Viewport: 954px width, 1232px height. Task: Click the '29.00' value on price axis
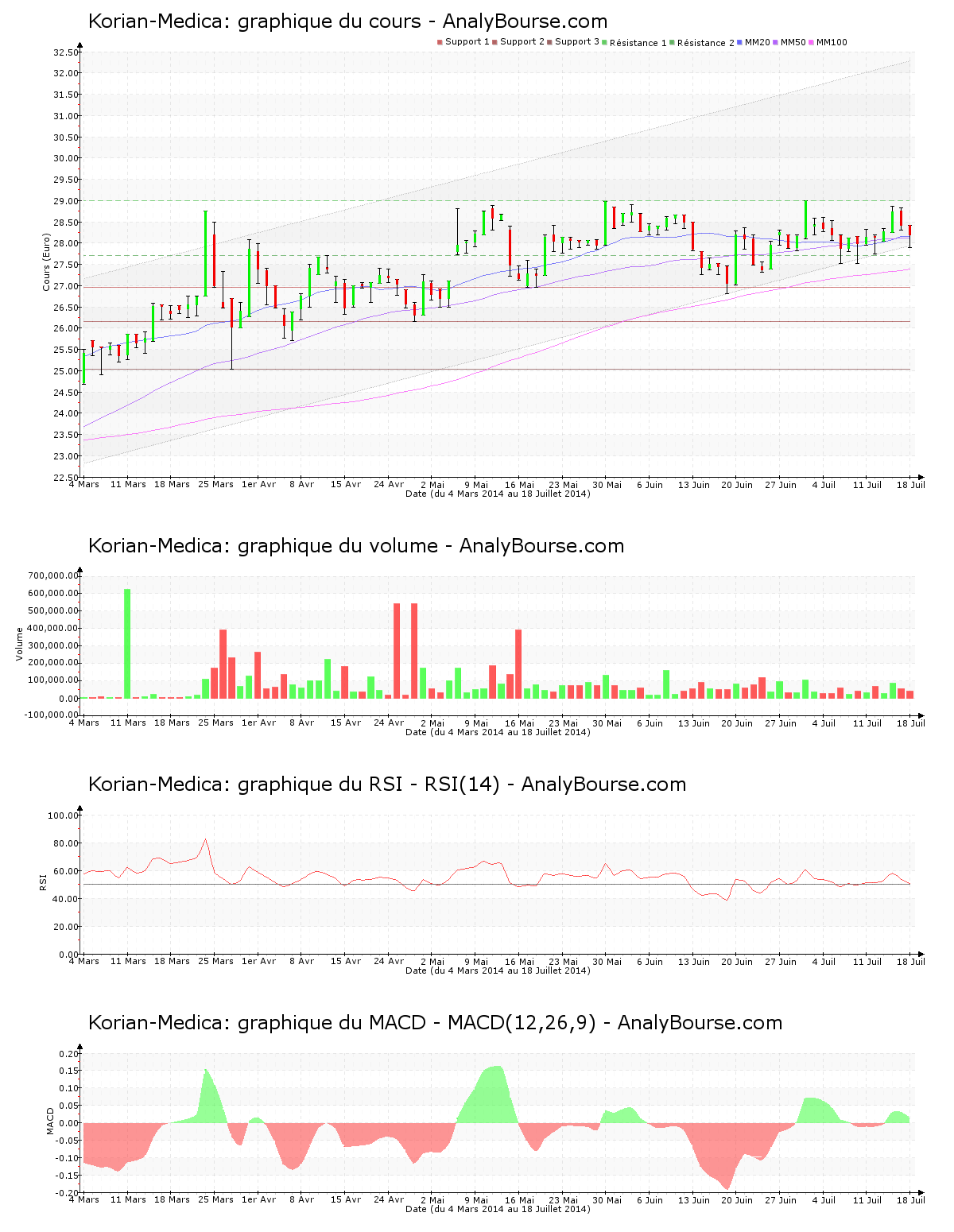[x=66, y=201]
